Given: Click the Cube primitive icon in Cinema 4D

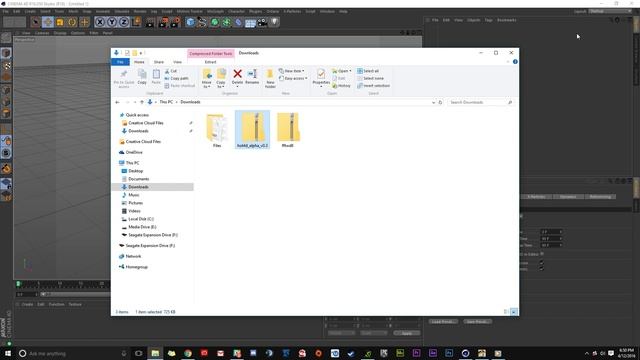Looking at the screenshot, I should (190, 22).
